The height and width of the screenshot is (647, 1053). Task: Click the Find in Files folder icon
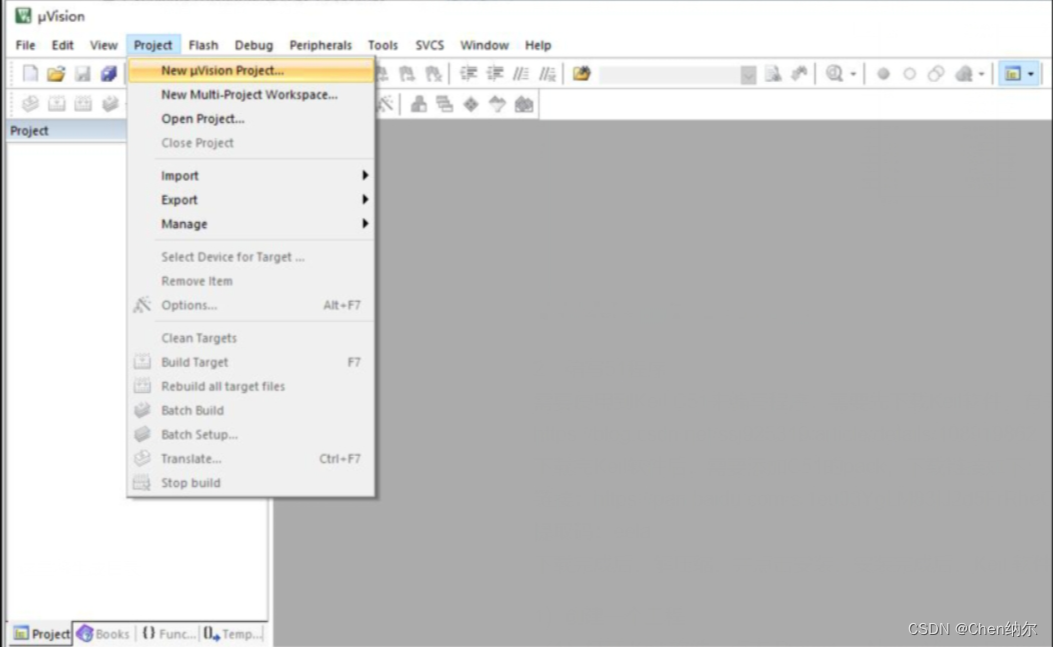point(582,73)
